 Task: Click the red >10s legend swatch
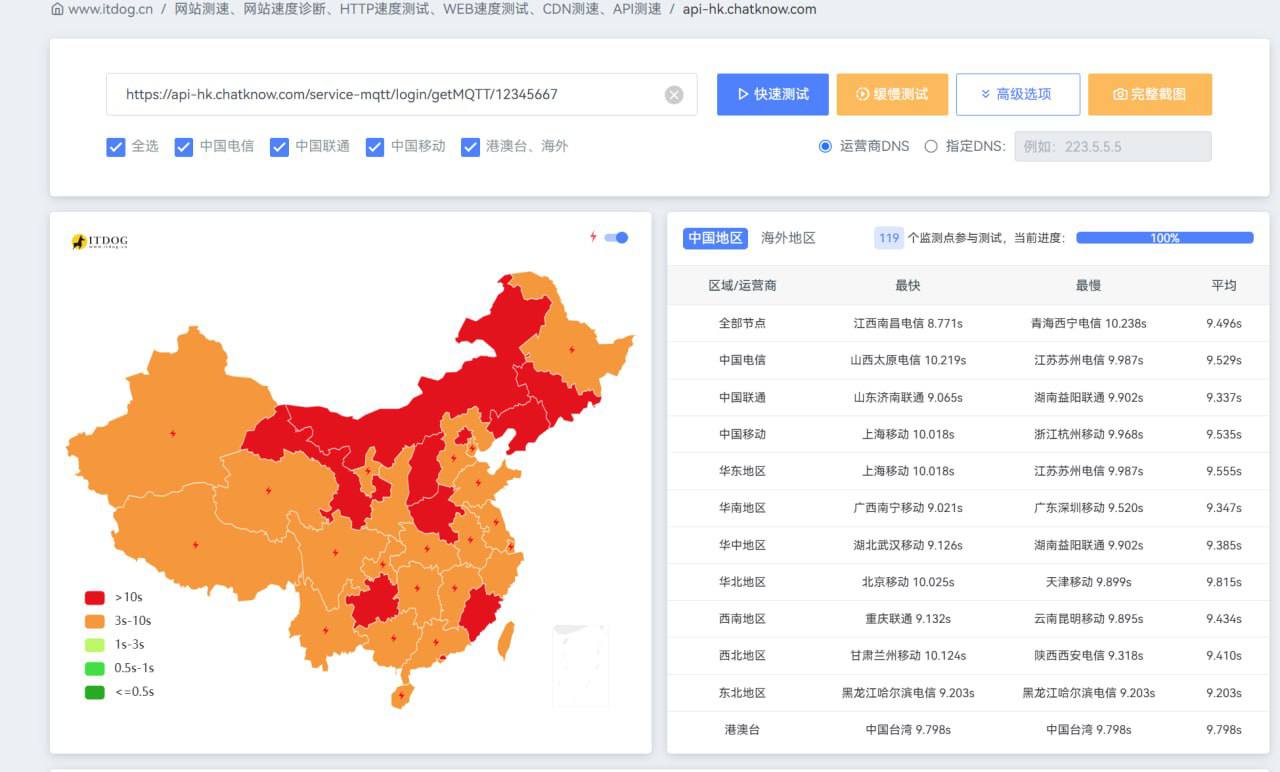[95, 598]
